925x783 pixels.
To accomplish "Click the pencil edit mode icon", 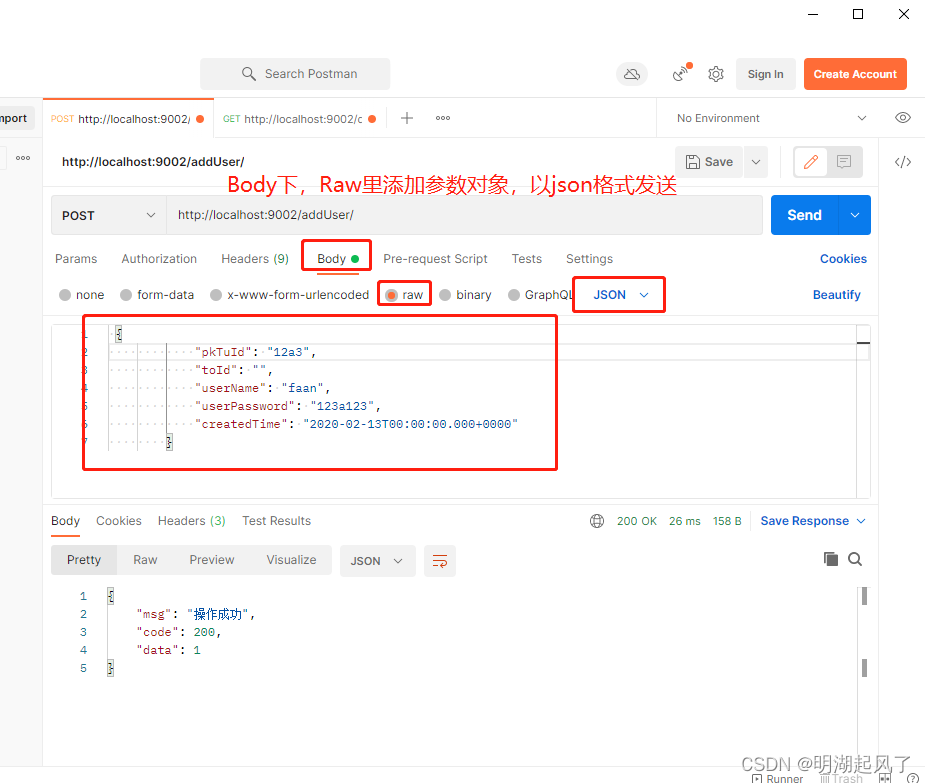I will coord(811,162).
